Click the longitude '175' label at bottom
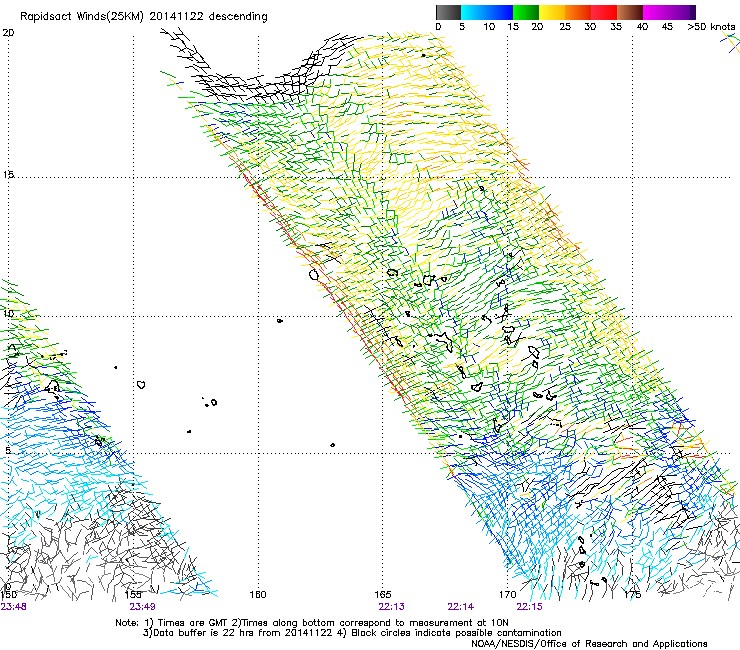The image size is (740, 650). (x=632, y=594)
